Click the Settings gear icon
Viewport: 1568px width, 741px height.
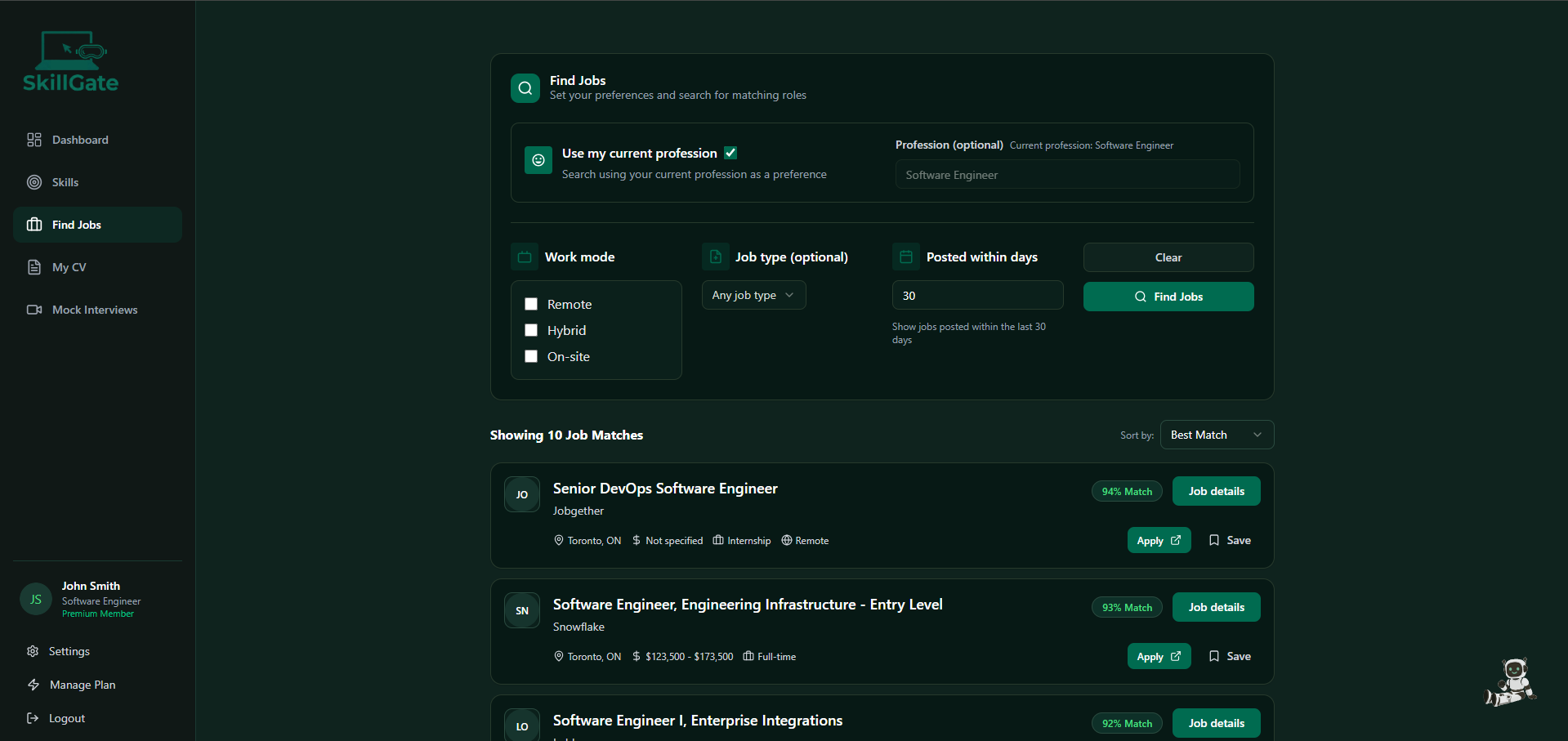click(33, 651)
